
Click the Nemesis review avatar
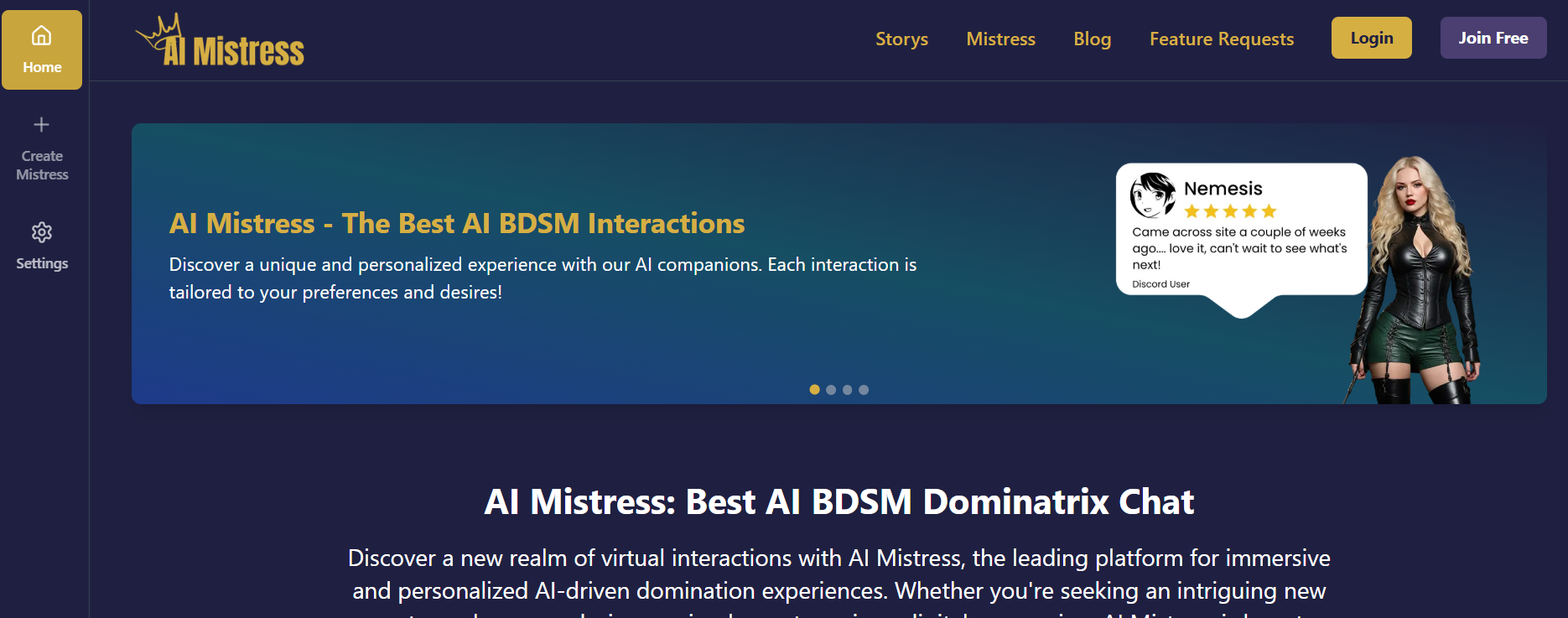click(1153, 195)
